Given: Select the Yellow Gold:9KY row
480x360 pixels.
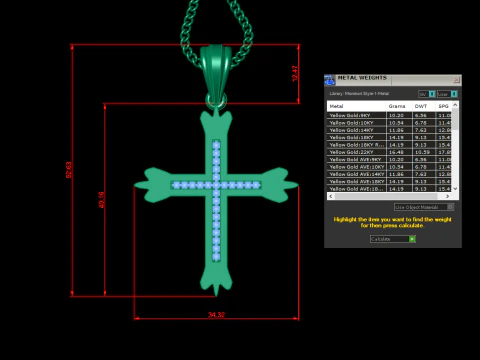Looking at the screenshot, I should 389,115.
